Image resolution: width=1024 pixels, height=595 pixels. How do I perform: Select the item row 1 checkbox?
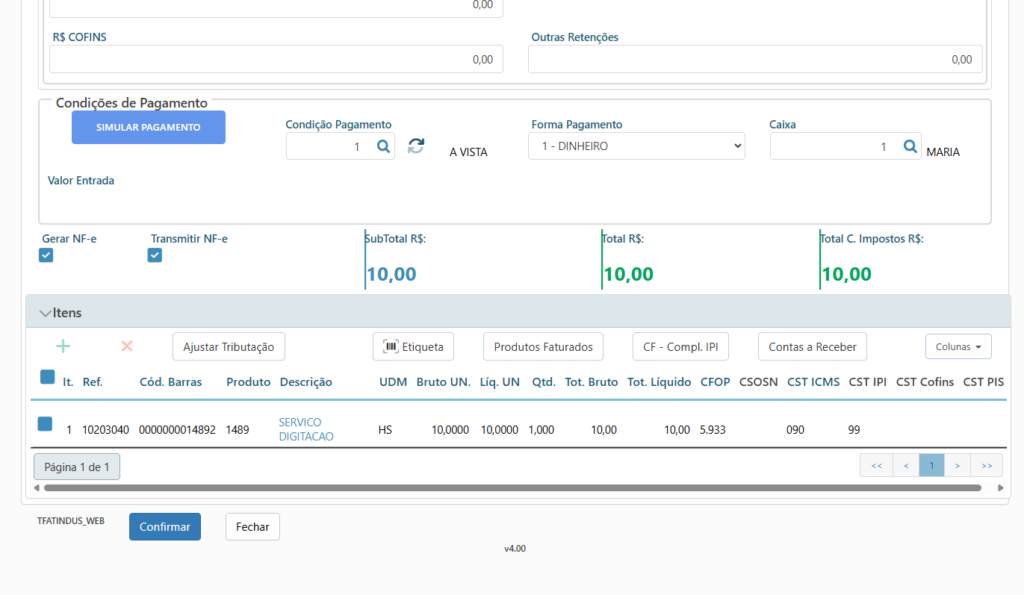[x=45, y=424]
